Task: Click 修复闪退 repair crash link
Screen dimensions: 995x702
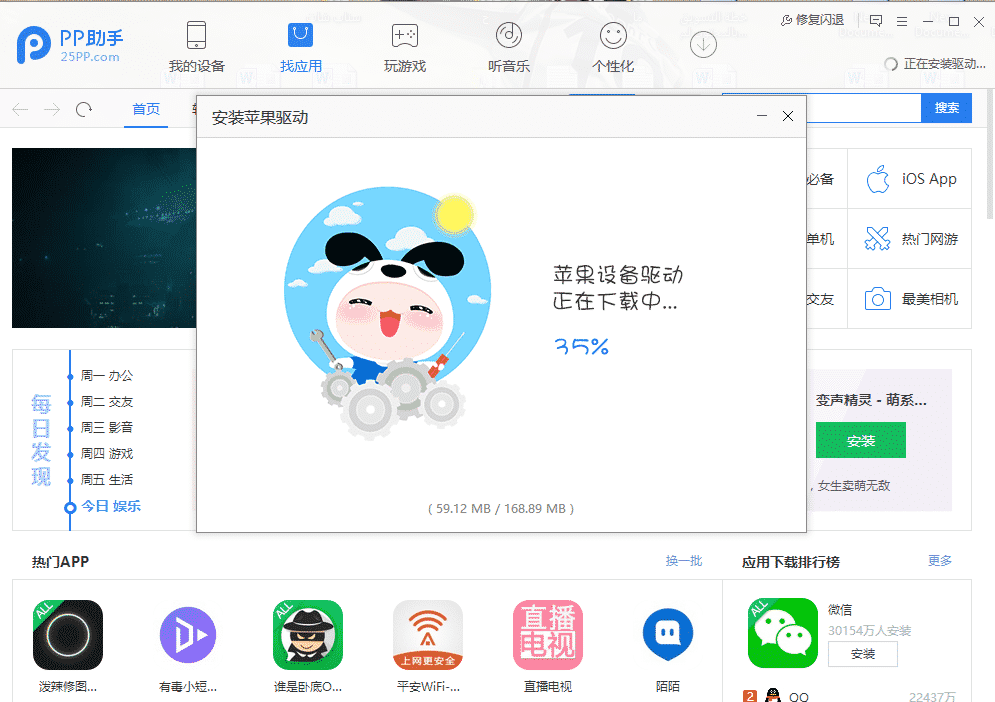Action: point(812,20)
